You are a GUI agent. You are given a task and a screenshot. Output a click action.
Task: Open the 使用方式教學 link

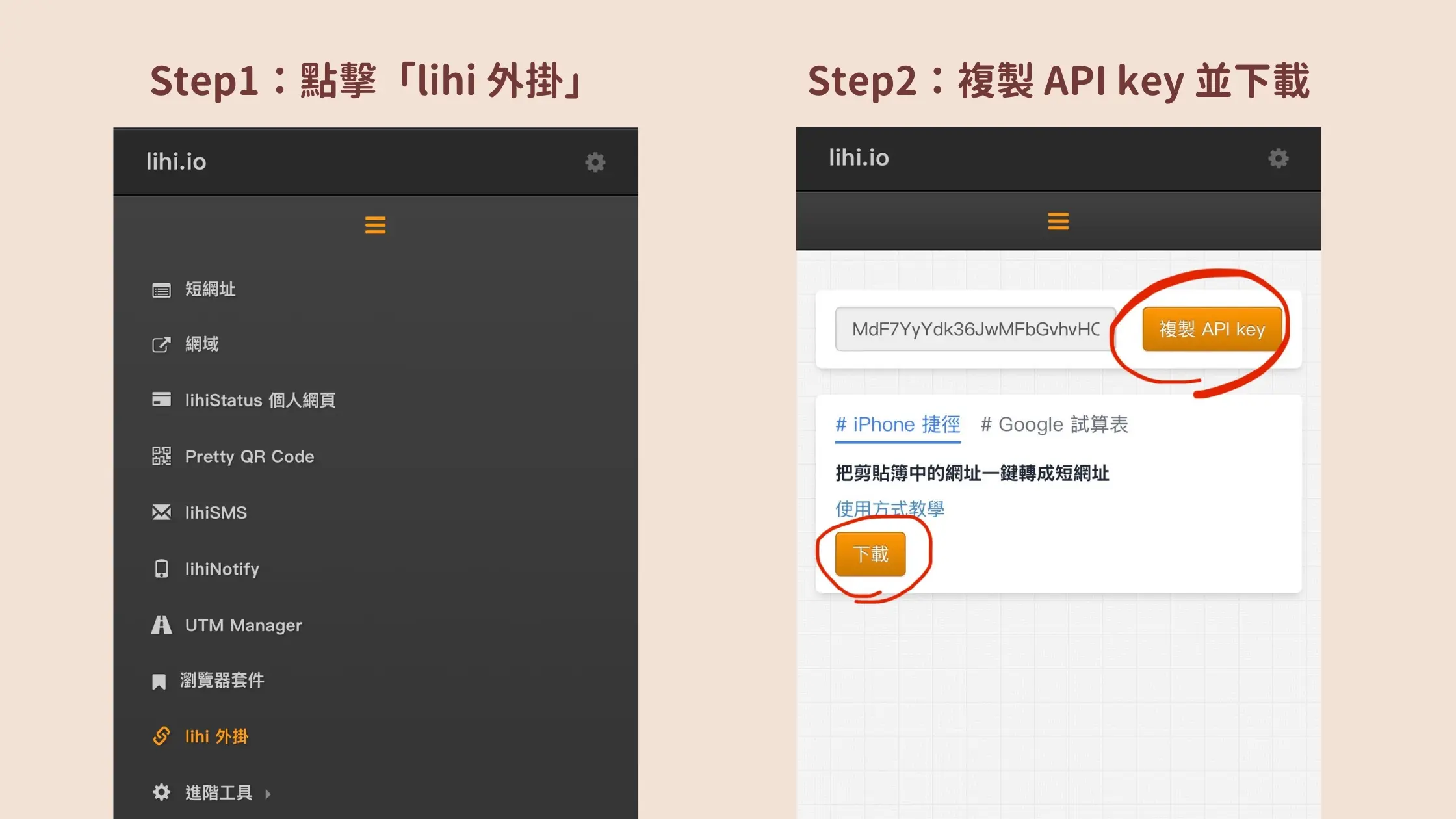coord(889,509)
